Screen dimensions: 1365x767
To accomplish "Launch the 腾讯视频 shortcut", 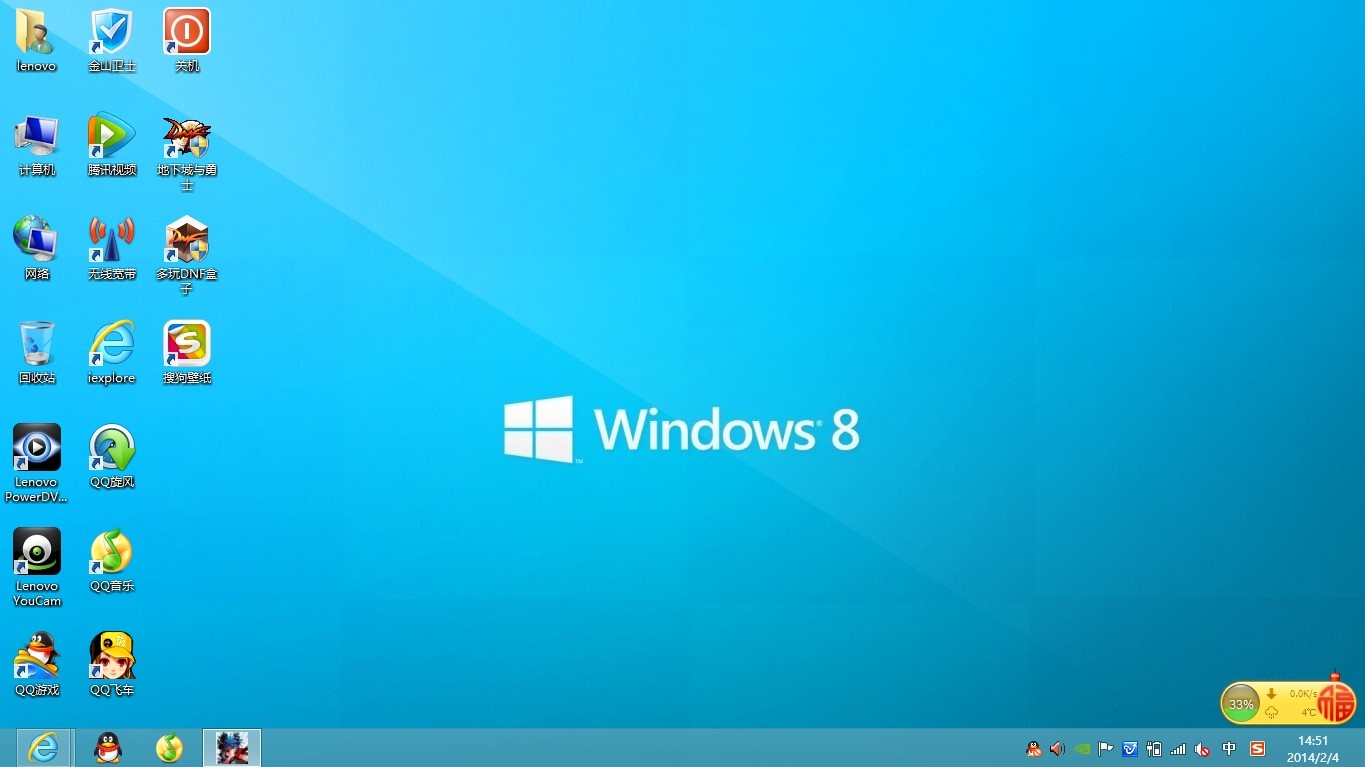I will click(112, 144).
